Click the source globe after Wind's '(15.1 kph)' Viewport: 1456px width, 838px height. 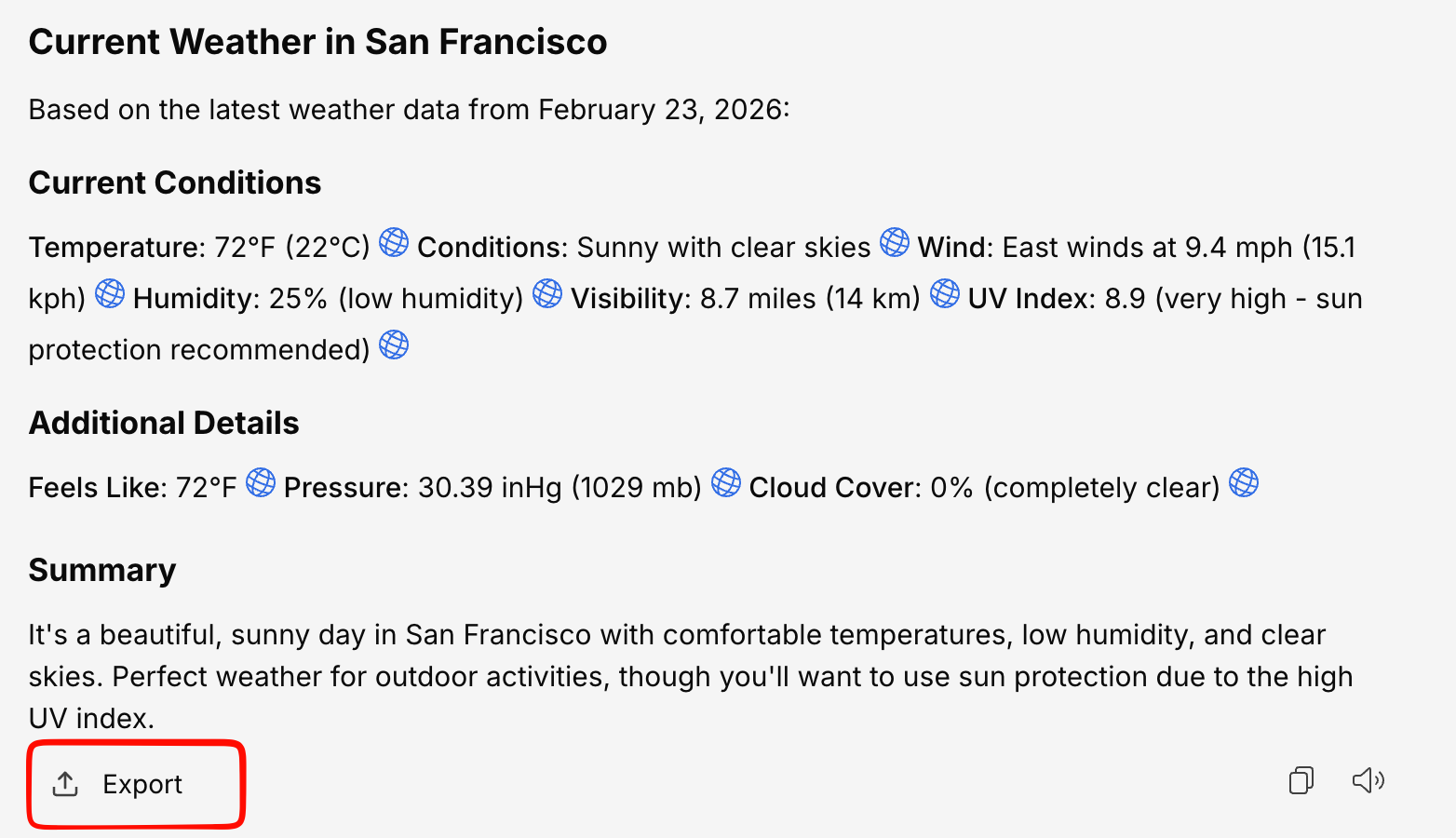click(x=110, y=293)
